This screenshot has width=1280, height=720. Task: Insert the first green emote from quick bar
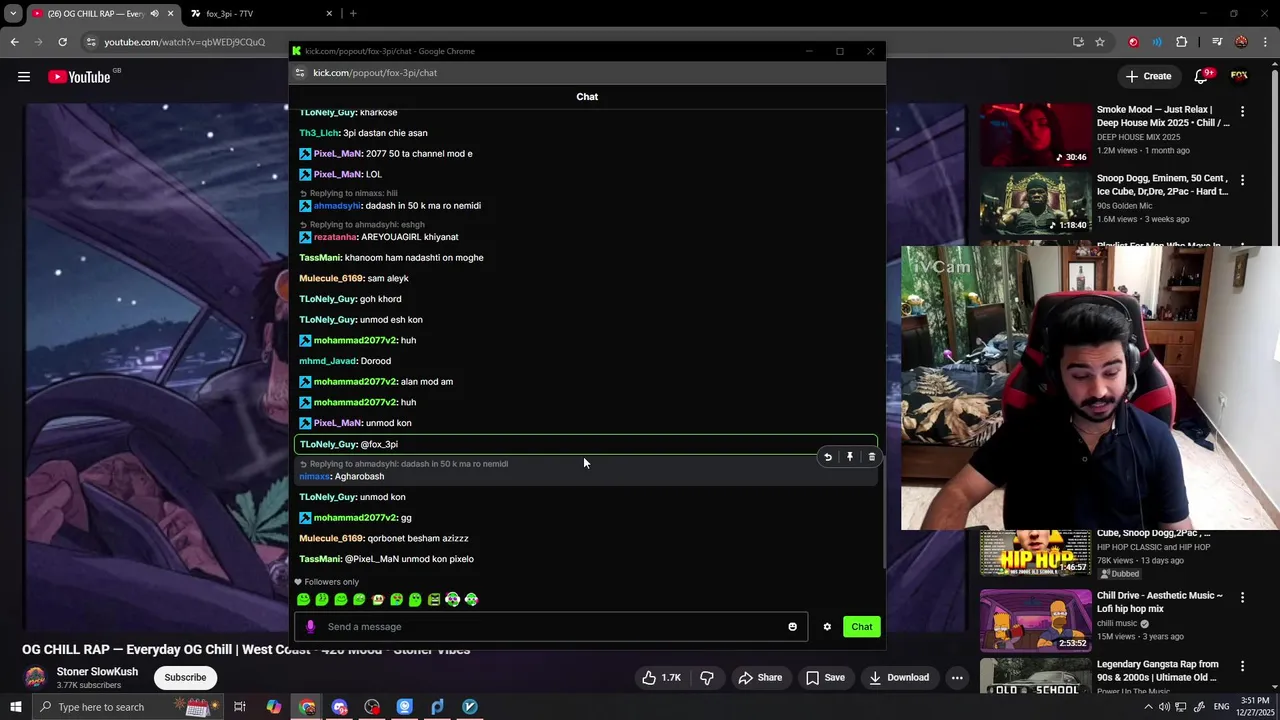point(303,600)
